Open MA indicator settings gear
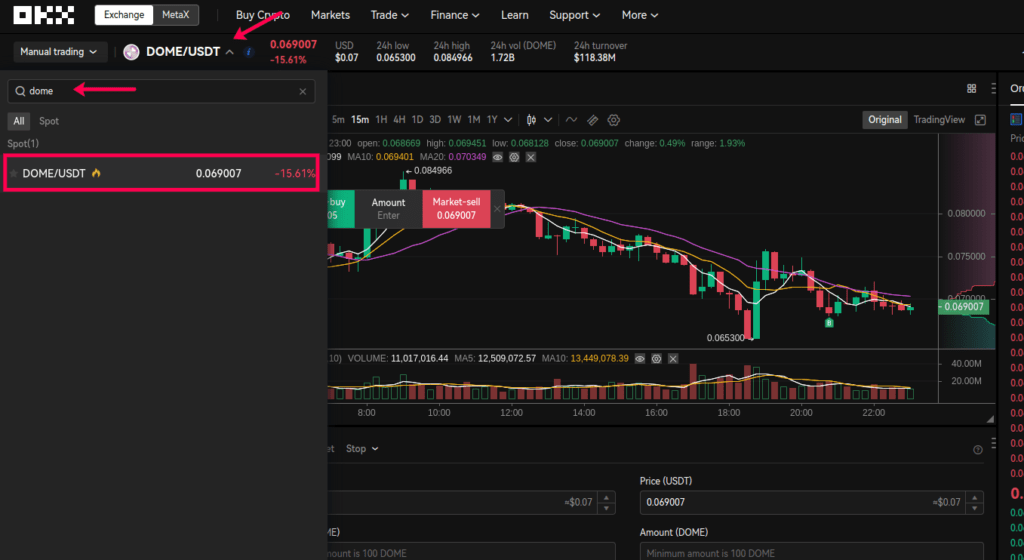 tap(514, 157)
